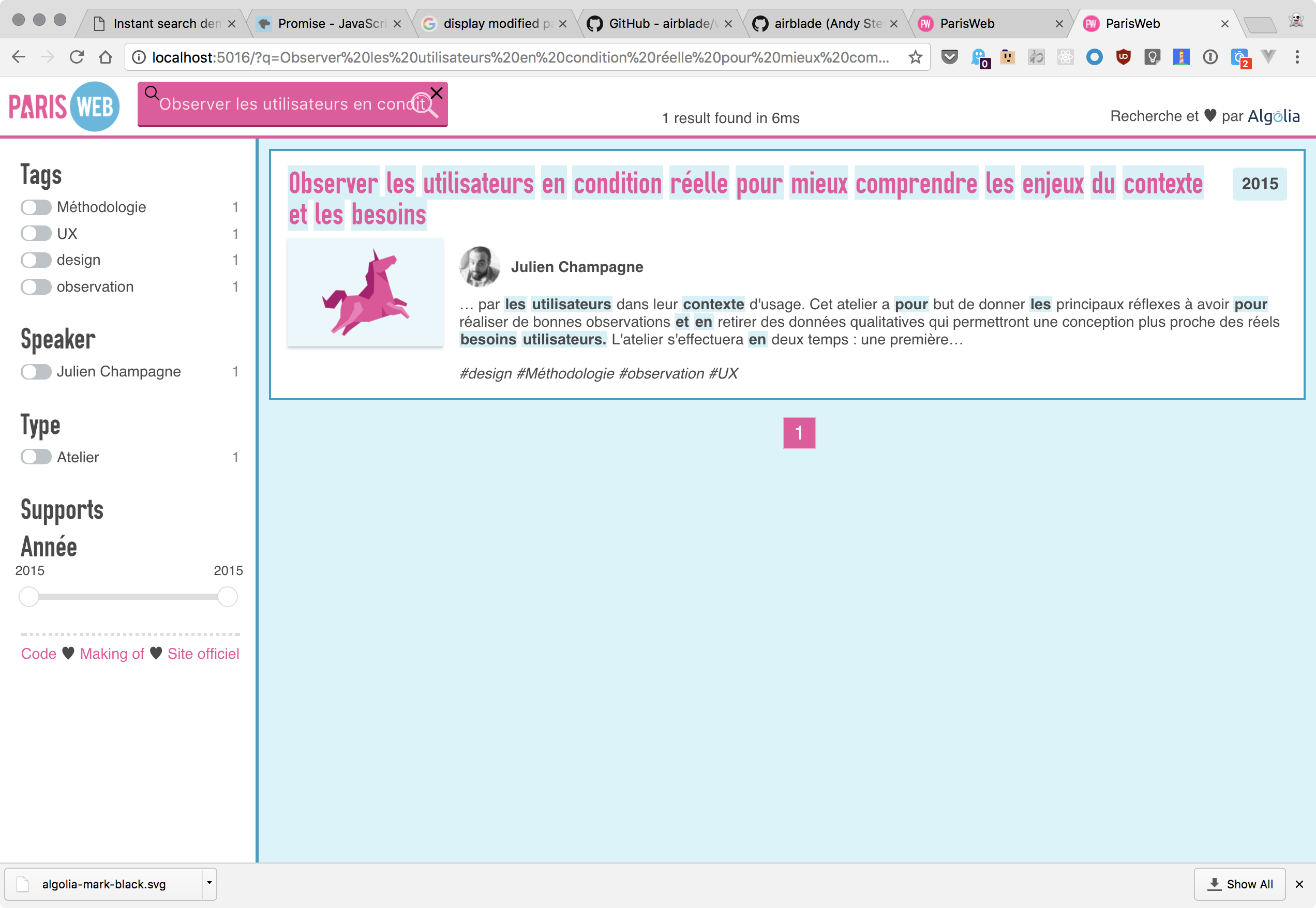
Task: Click the Année slider track
Action: (128, 597)
